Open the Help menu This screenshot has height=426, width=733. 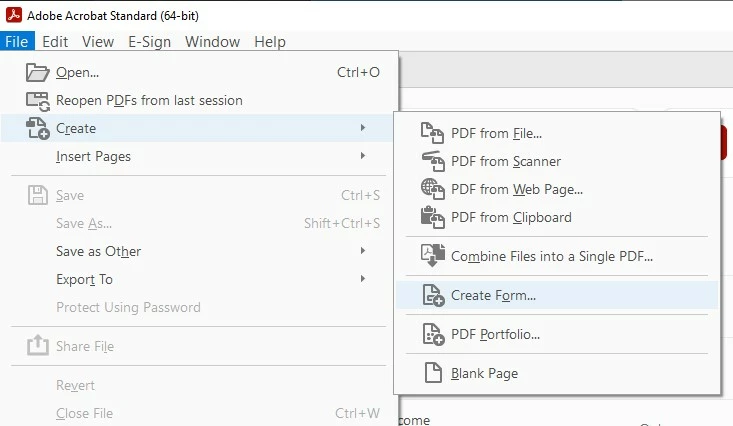[270, 42]
